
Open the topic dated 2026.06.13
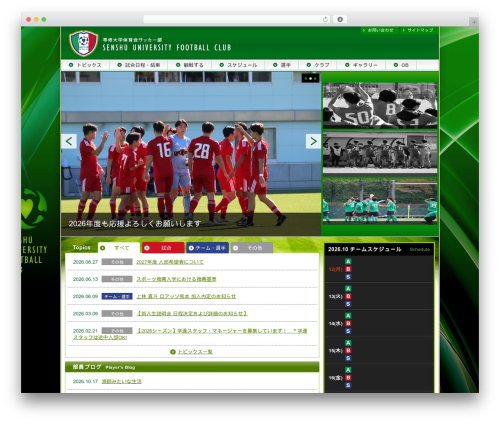(176, 279)
